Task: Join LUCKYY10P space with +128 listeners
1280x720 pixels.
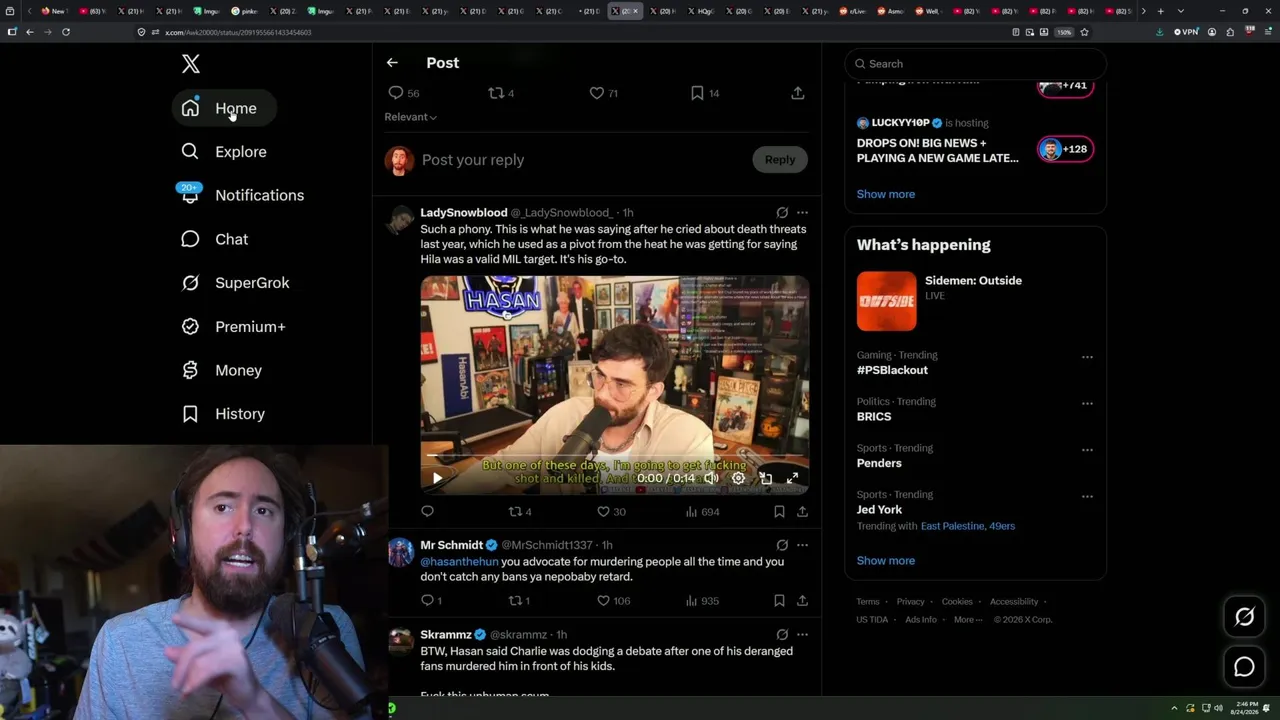Action: [x=1065, y=149]
